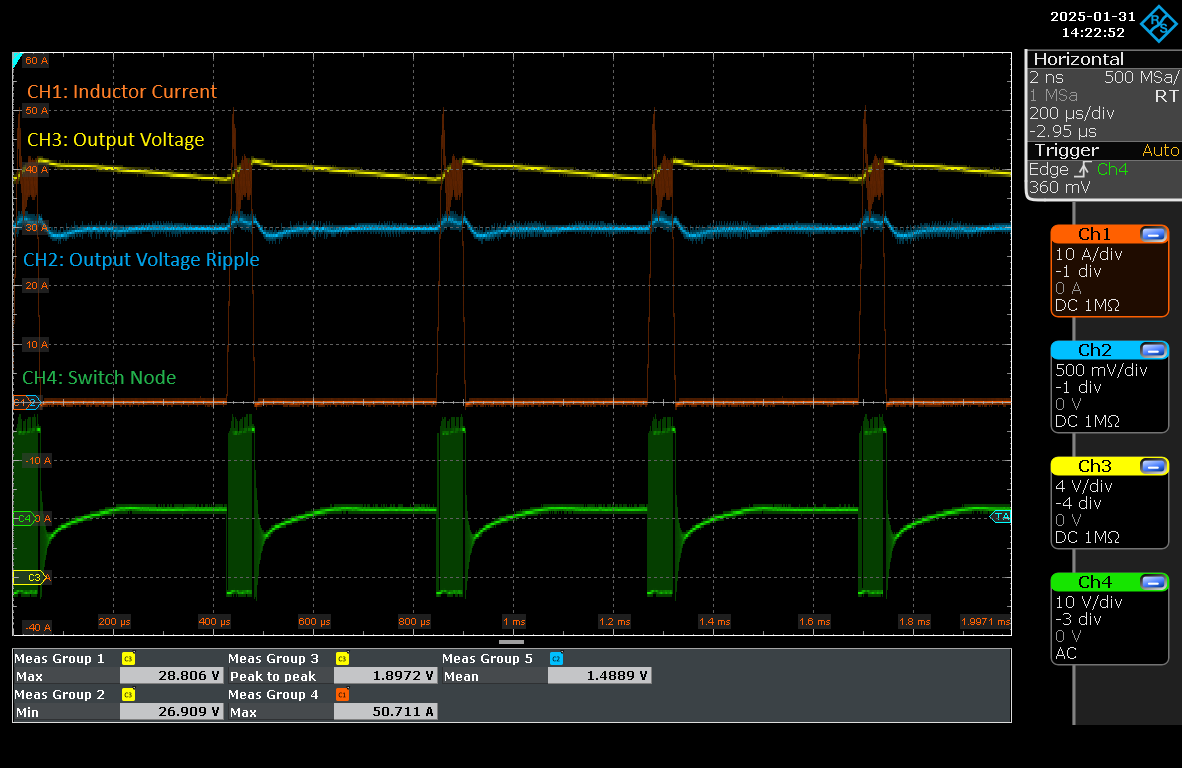Click the Ch3 yellow channel label
1182x768 pixels.
(1094, 466)
